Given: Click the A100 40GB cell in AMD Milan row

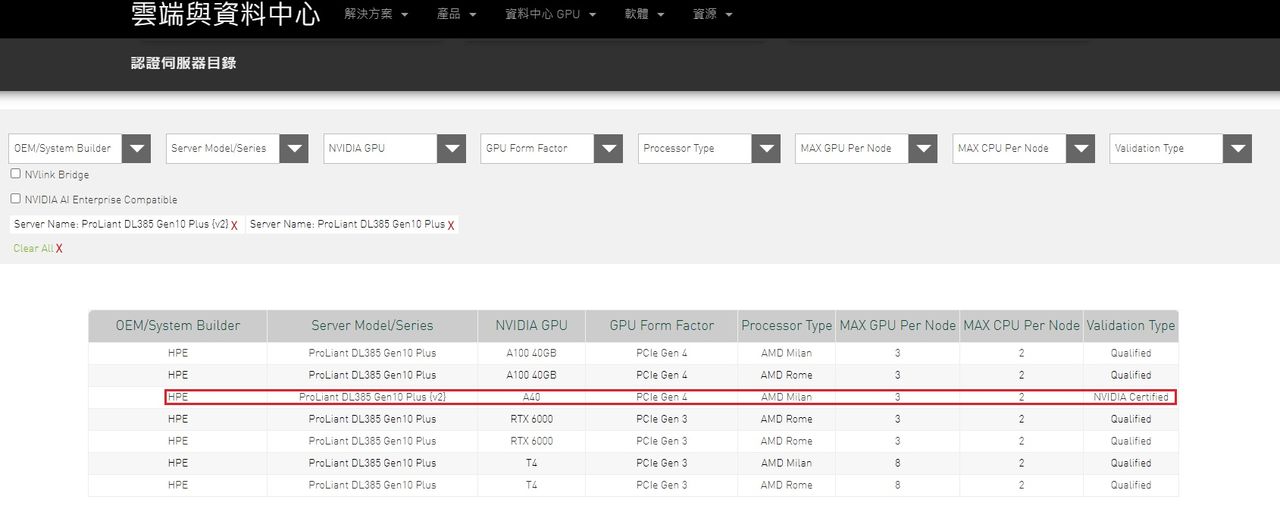Looking at the screenshot, I should click(531, 353).
